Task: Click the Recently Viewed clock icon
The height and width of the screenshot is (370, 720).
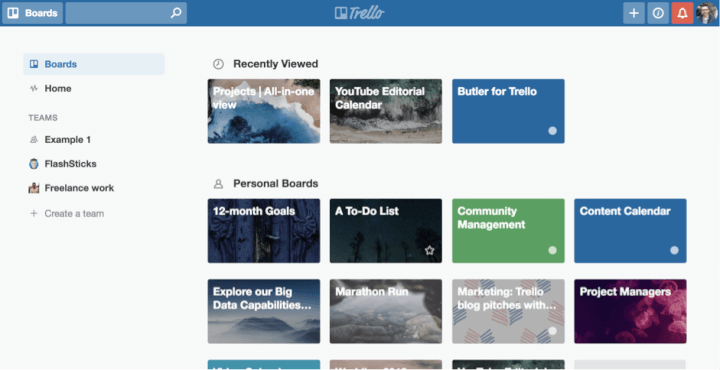Action: coord(218,64)
